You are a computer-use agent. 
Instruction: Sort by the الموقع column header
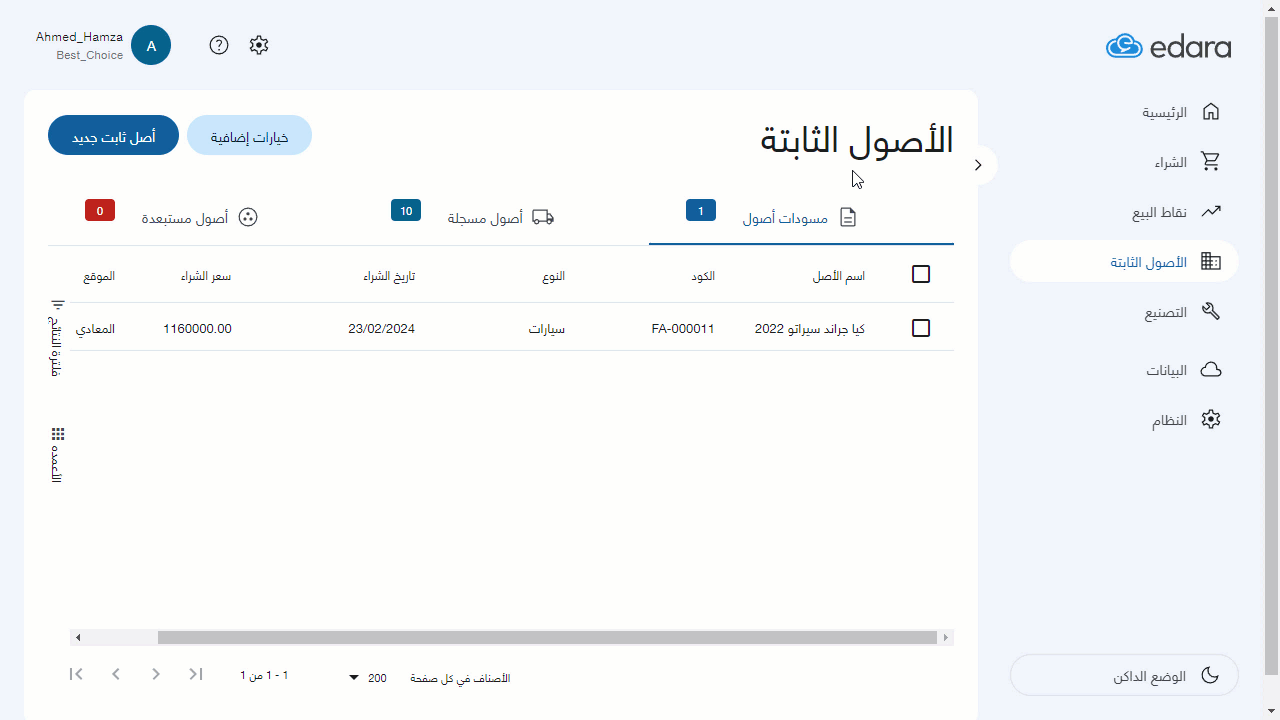pos(99,276)
